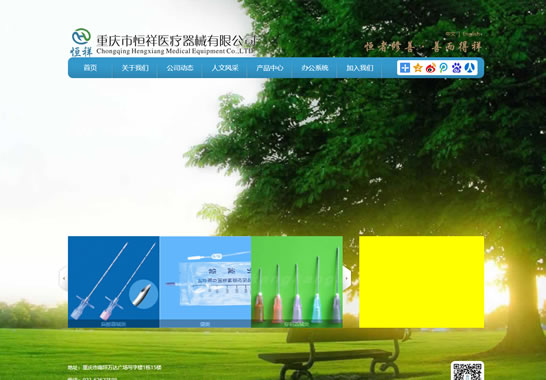Screen dimensions: 546x380
Task: Click the yellow panel block
Action: (421, 282)
